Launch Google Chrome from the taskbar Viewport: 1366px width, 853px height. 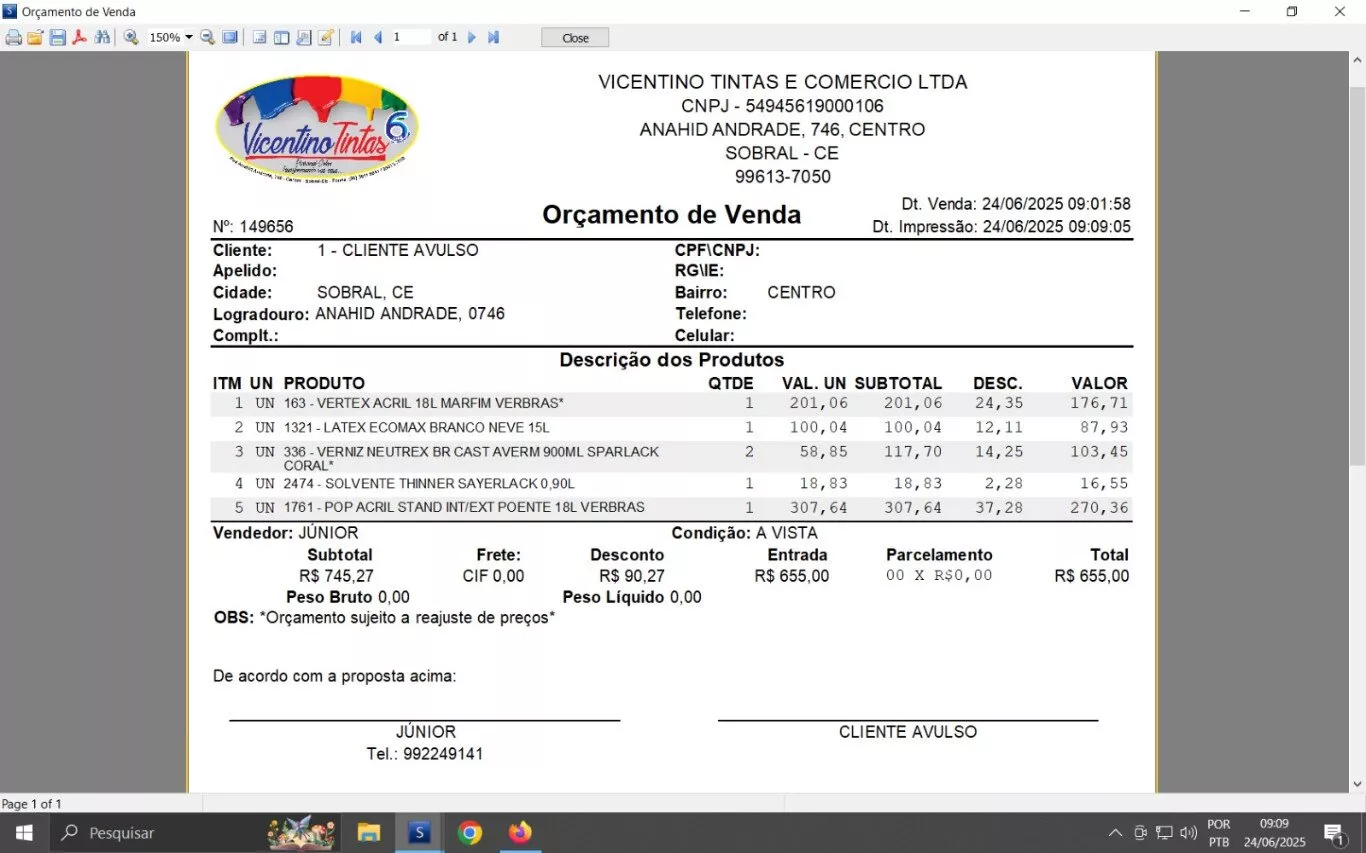[x=469, y=832]
